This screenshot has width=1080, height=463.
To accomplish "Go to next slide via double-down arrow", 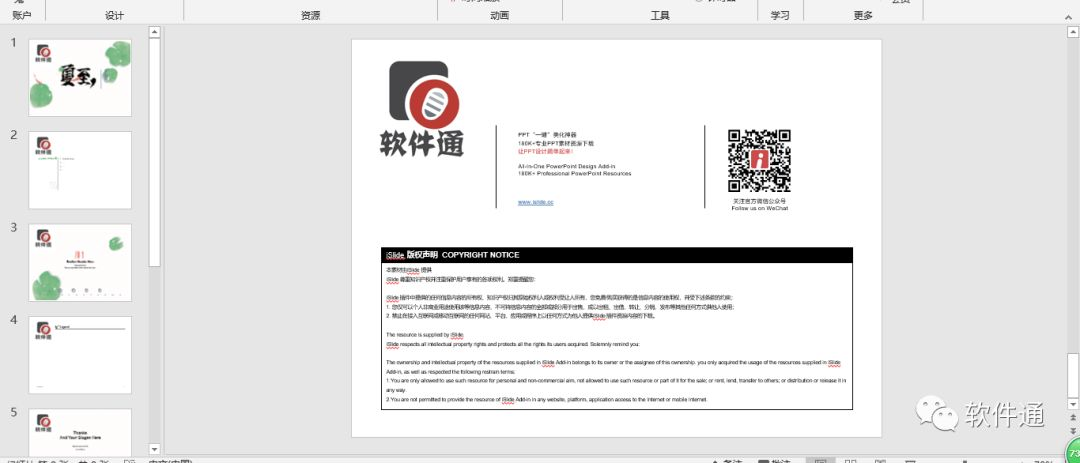I will pyautogui.click(x=1072, y=431).
